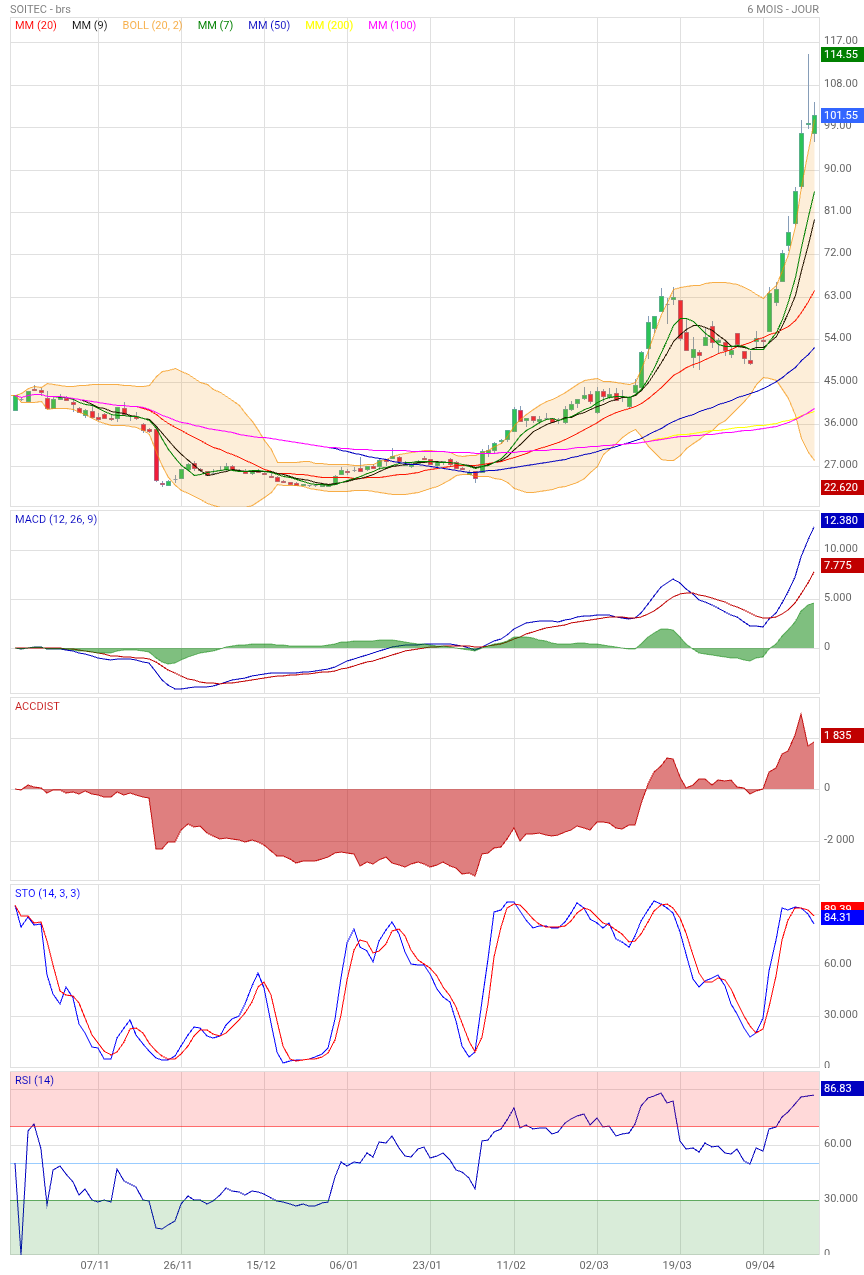Click the 90.00 price axis label

(x=838, y=168)
